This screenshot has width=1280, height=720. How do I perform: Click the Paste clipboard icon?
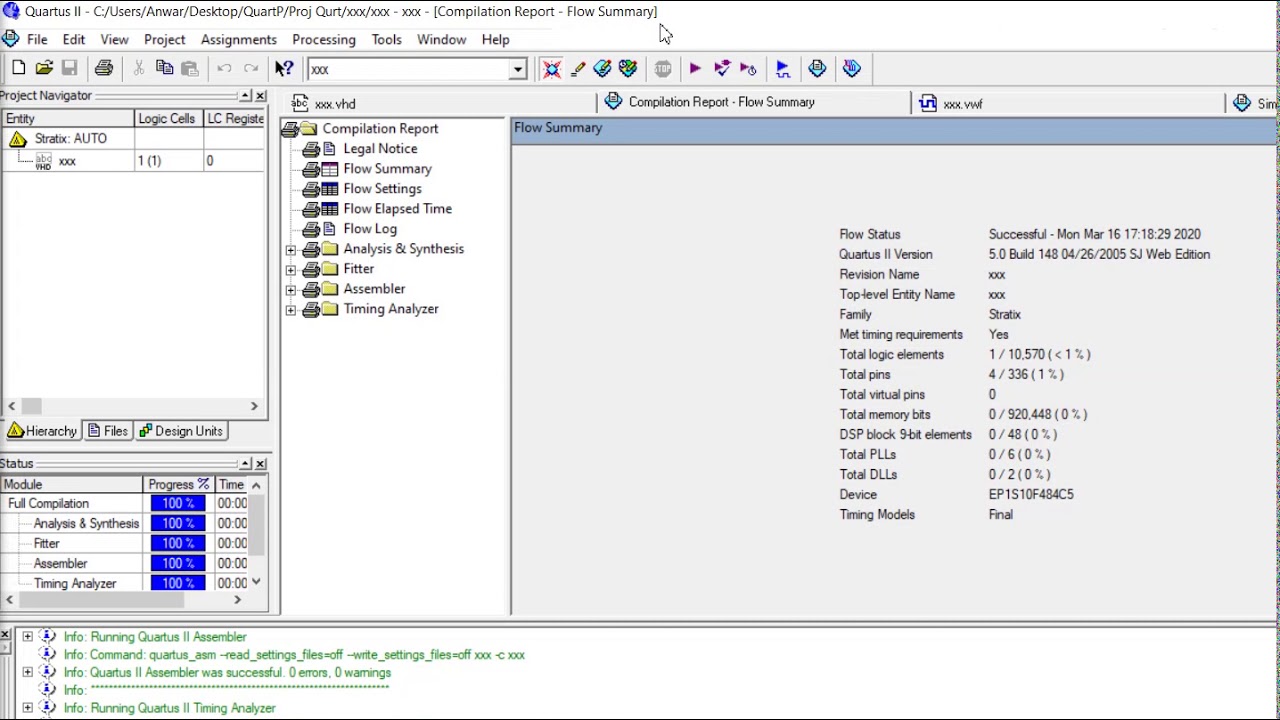[189, 68]
